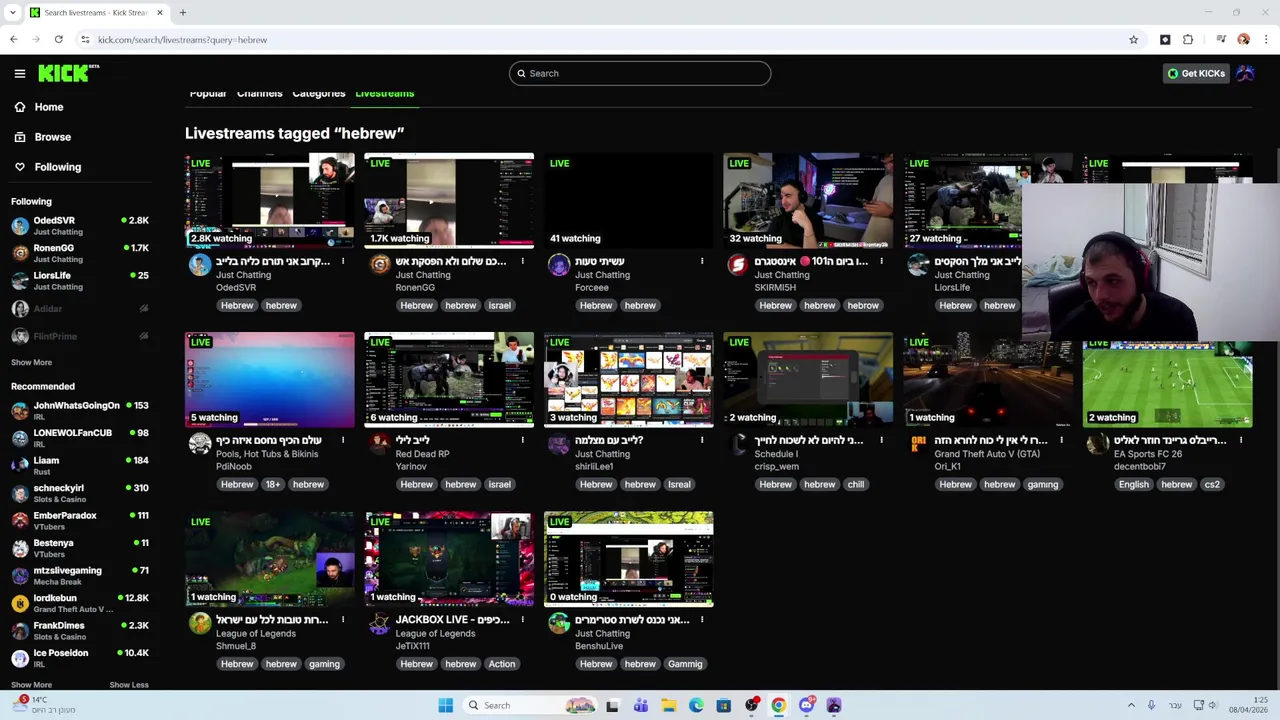Image resolution: width=1280 pixels, height=720 pixels.
Task: Click the chill tag on crisp_wem stream
Action: tap(856, 484)
